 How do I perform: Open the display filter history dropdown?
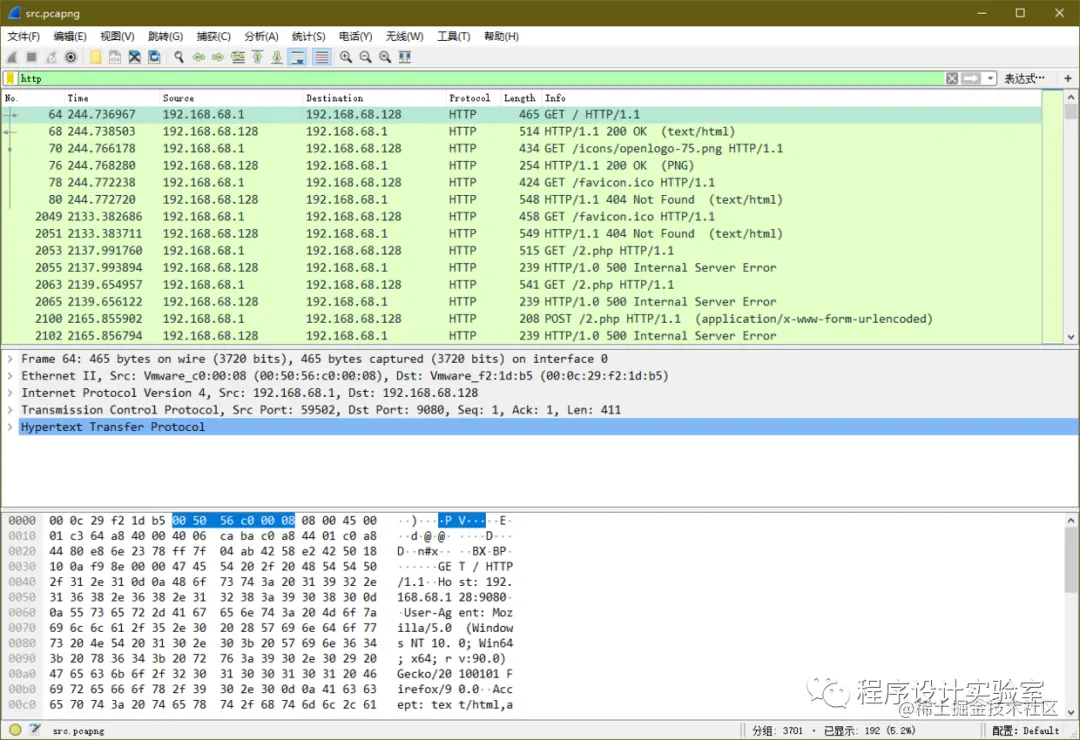(990, 79)
